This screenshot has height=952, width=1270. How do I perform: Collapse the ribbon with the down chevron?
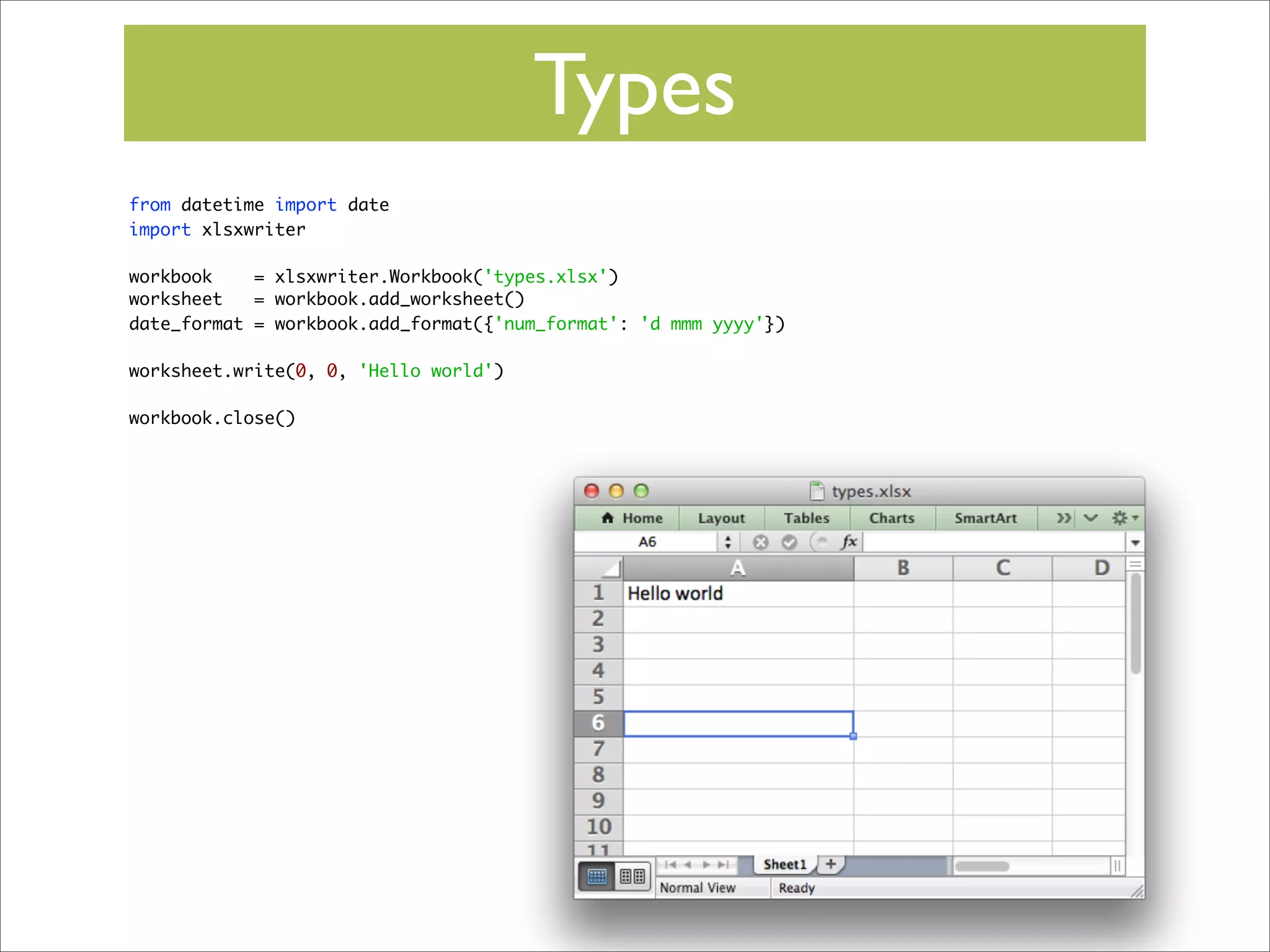[1090, 518]
